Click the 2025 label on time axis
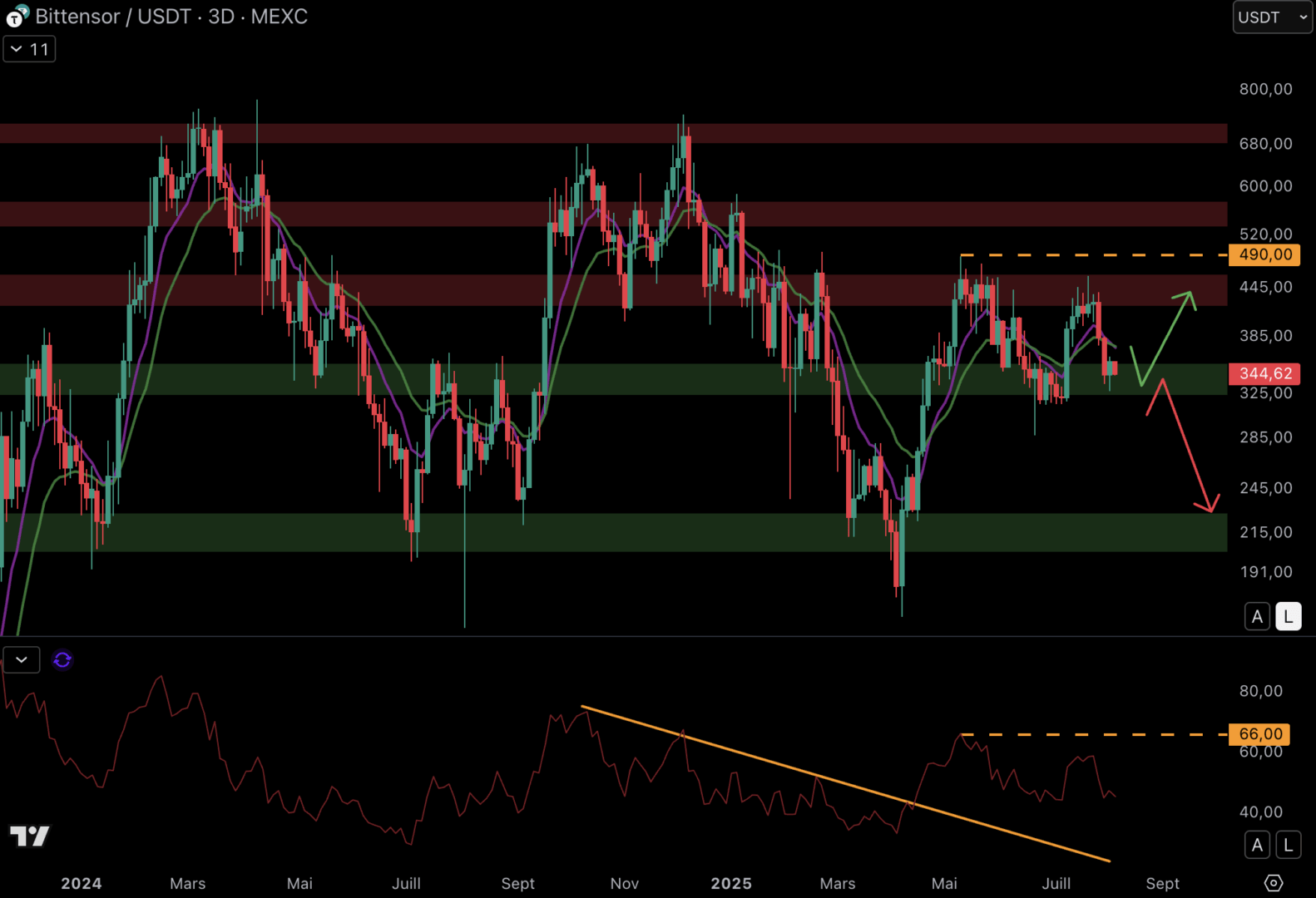The image size is (1316, 898). pyautogui.click(x=730, y=883)
